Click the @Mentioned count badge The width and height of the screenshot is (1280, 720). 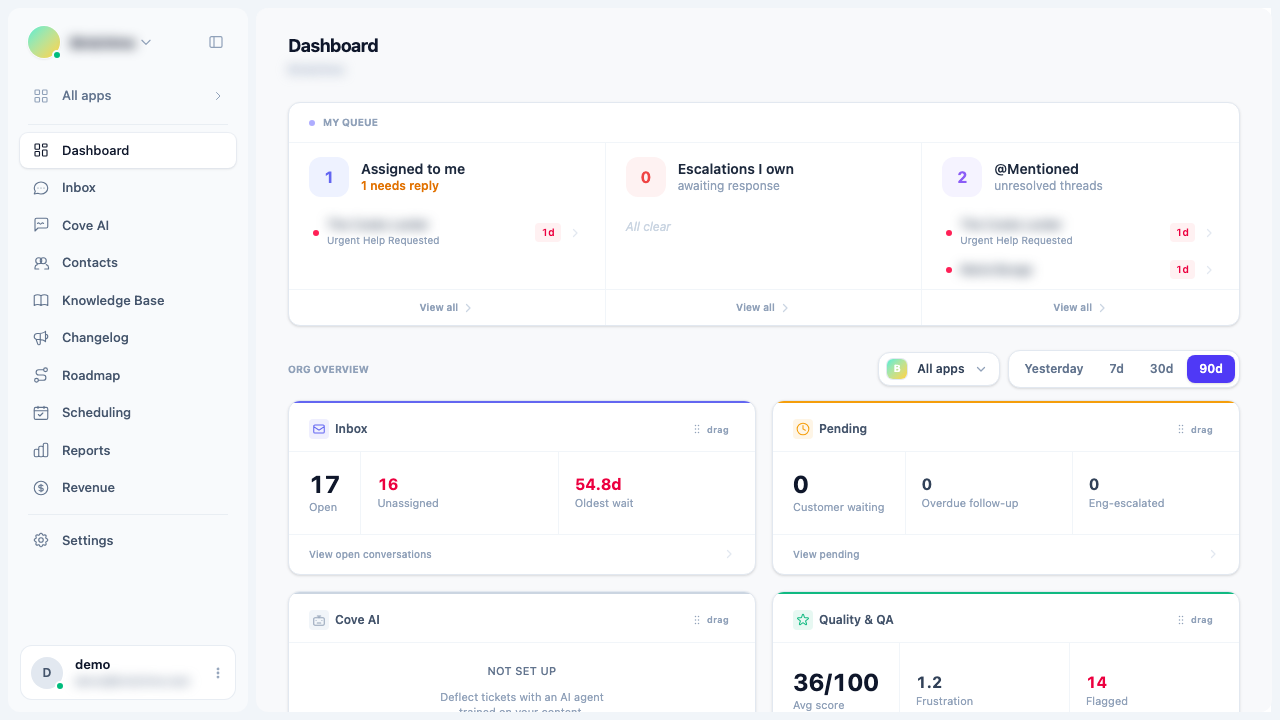tap(962, 177)
